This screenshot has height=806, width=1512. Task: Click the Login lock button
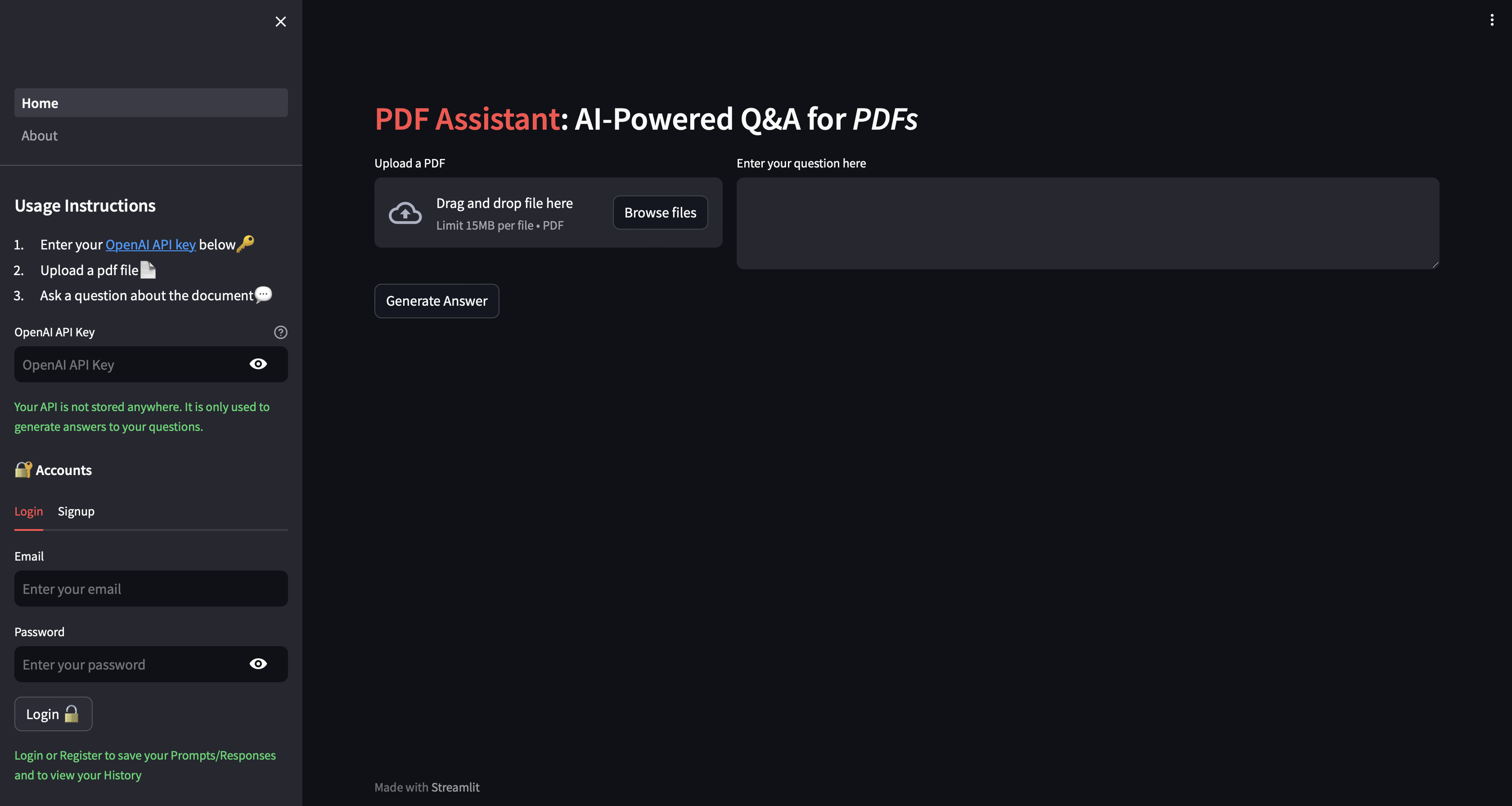coord(53,714)
